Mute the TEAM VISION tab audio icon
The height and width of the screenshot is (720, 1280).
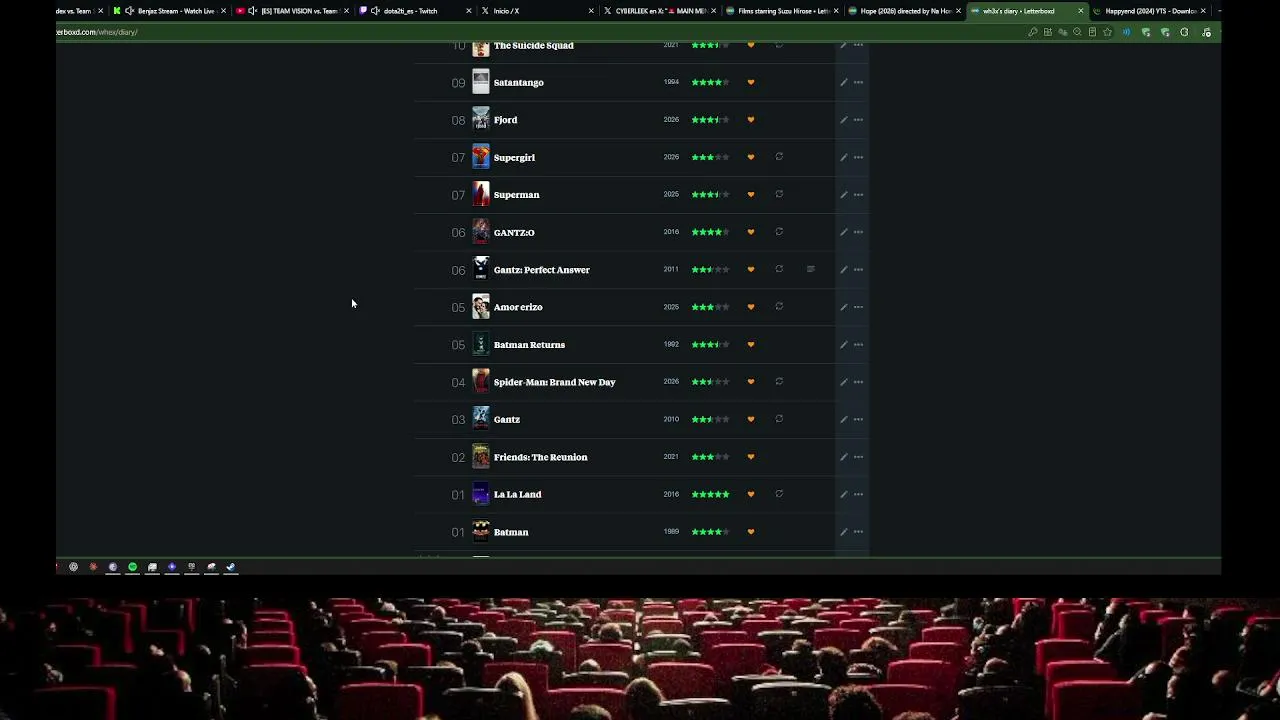click(252, 11)
